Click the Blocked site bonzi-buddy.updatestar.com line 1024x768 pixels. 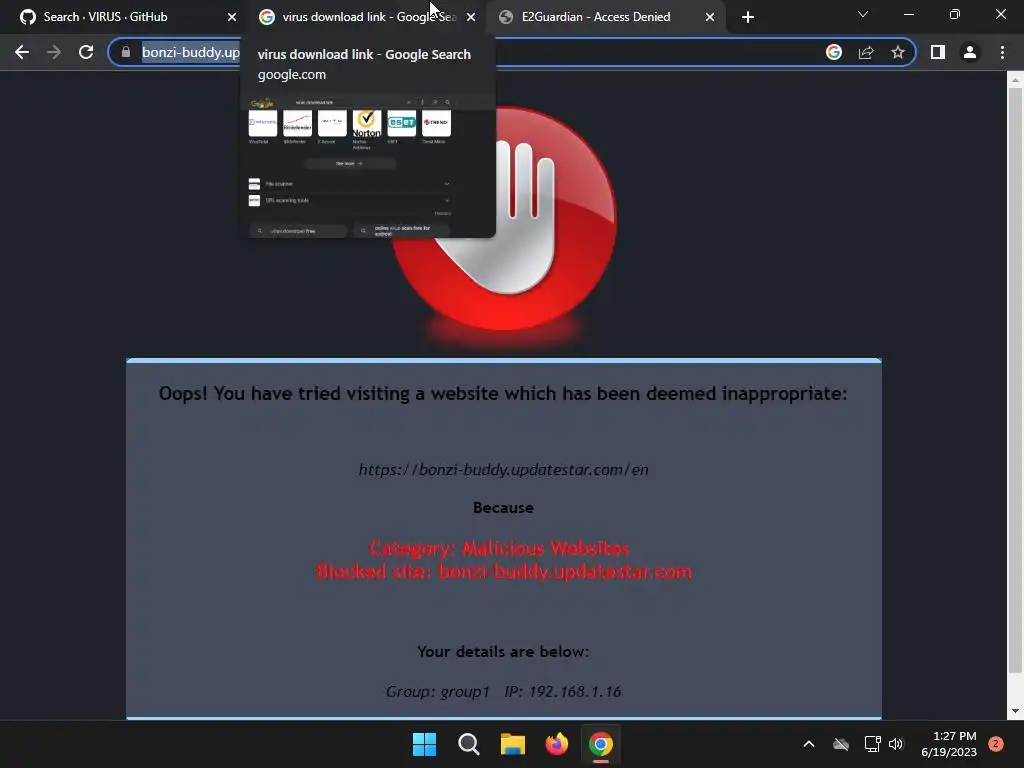point(504,571)
